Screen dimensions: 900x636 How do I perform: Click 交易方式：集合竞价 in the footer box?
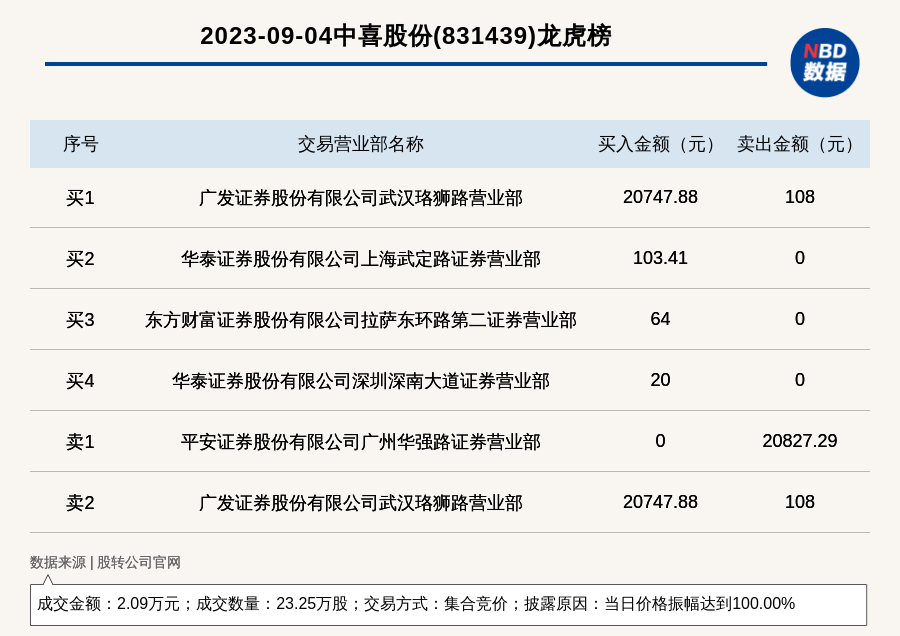pyautogui.click(x=436, y=603)
